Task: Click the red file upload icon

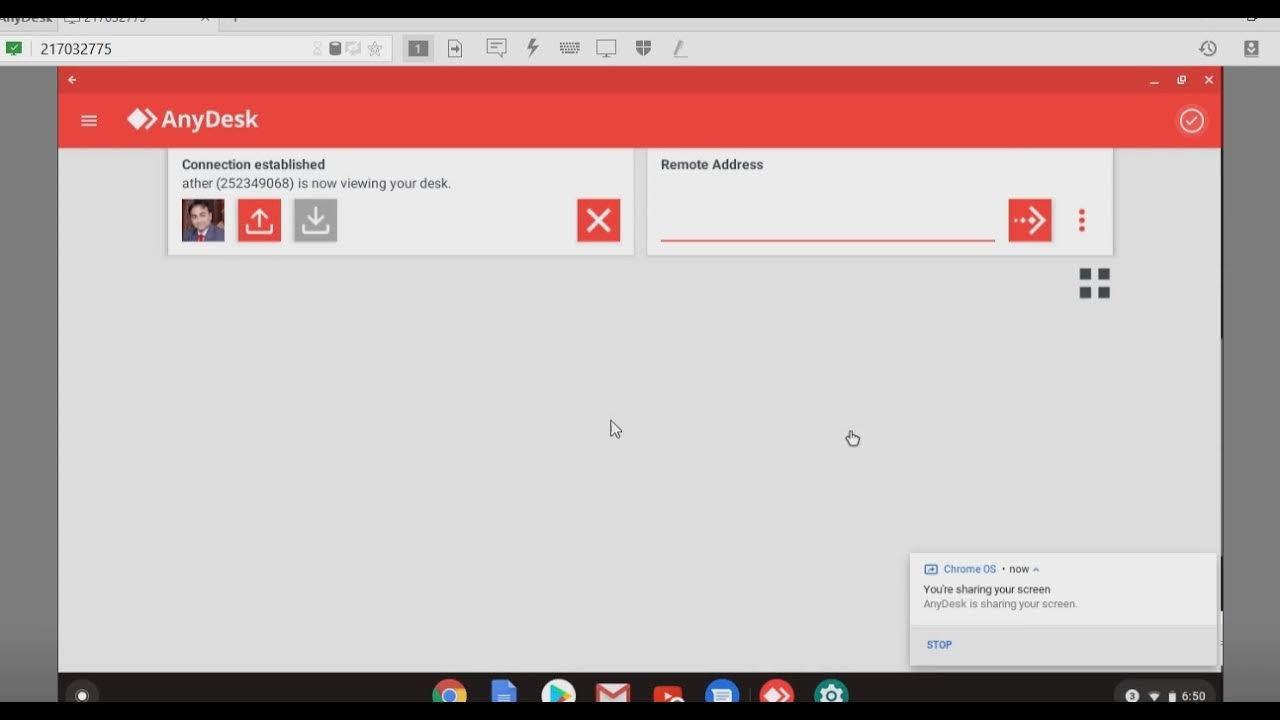Action: (259, 220)
